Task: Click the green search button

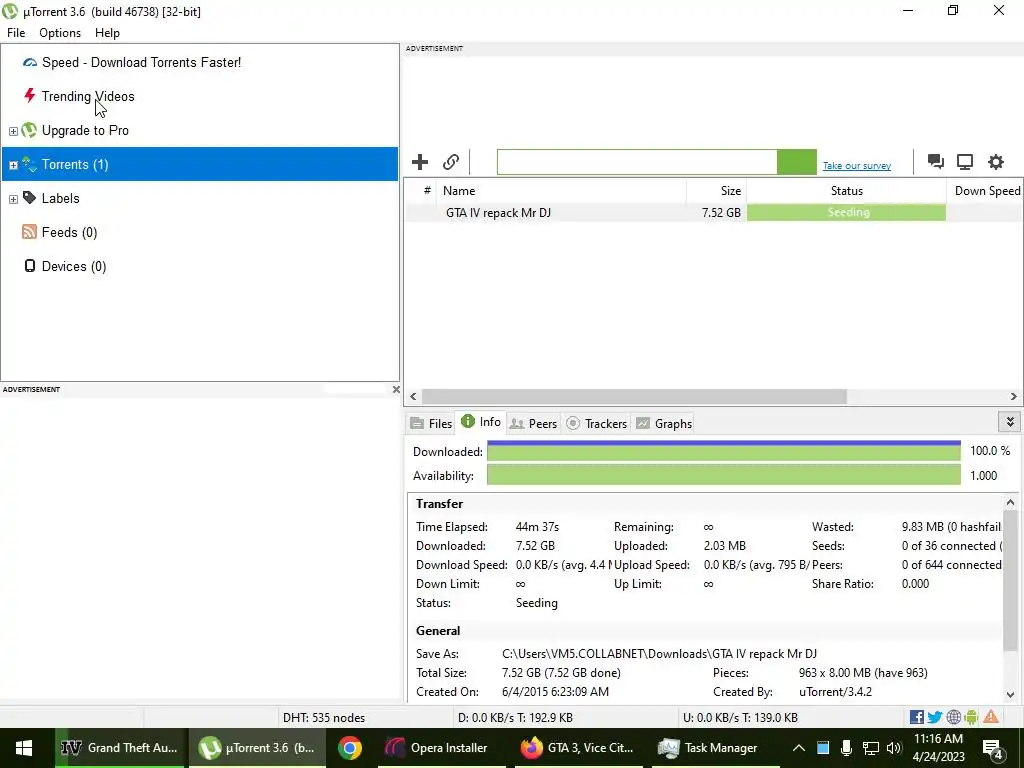Action: click(797, 162)
